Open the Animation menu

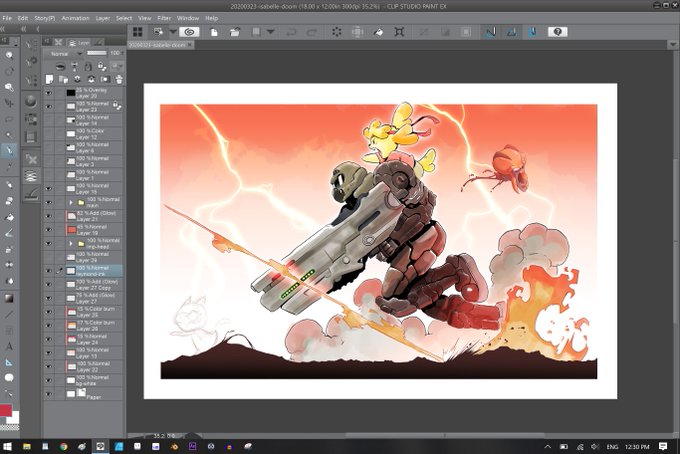click(x=75, y=18)
